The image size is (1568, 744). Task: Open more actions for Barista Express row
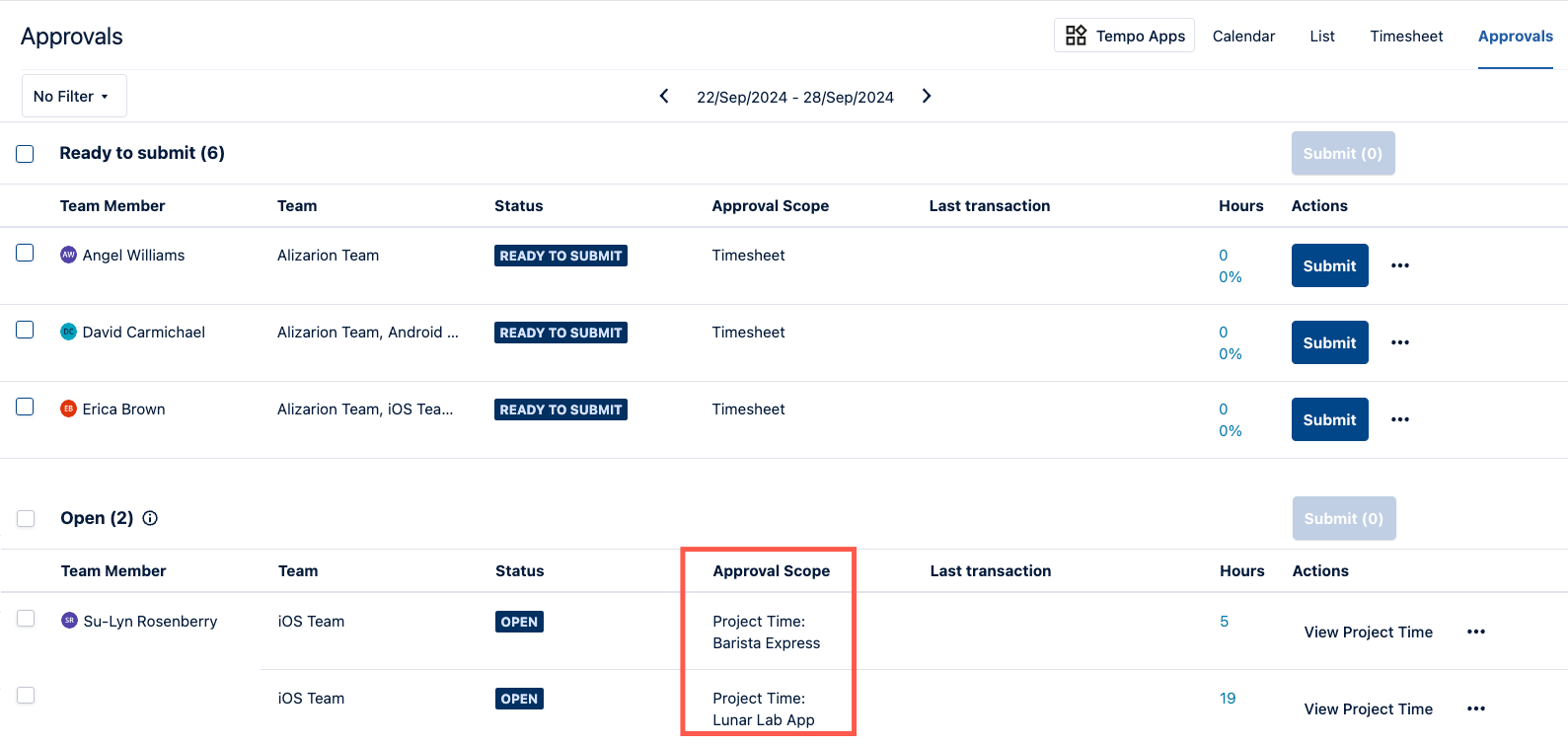[1475, 632]
